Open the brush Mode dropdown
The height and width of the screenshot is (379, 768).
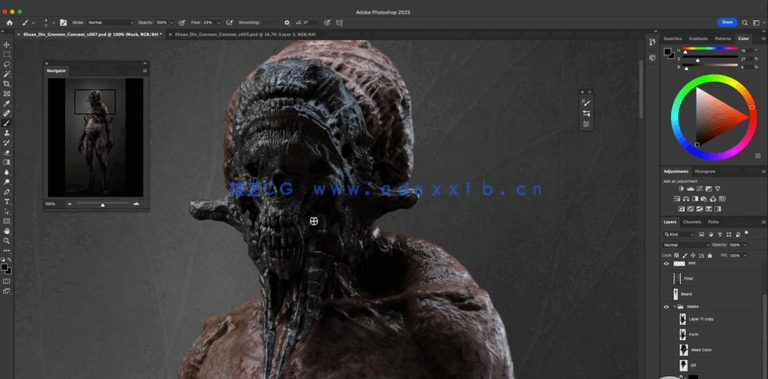(x=110, y=23)
